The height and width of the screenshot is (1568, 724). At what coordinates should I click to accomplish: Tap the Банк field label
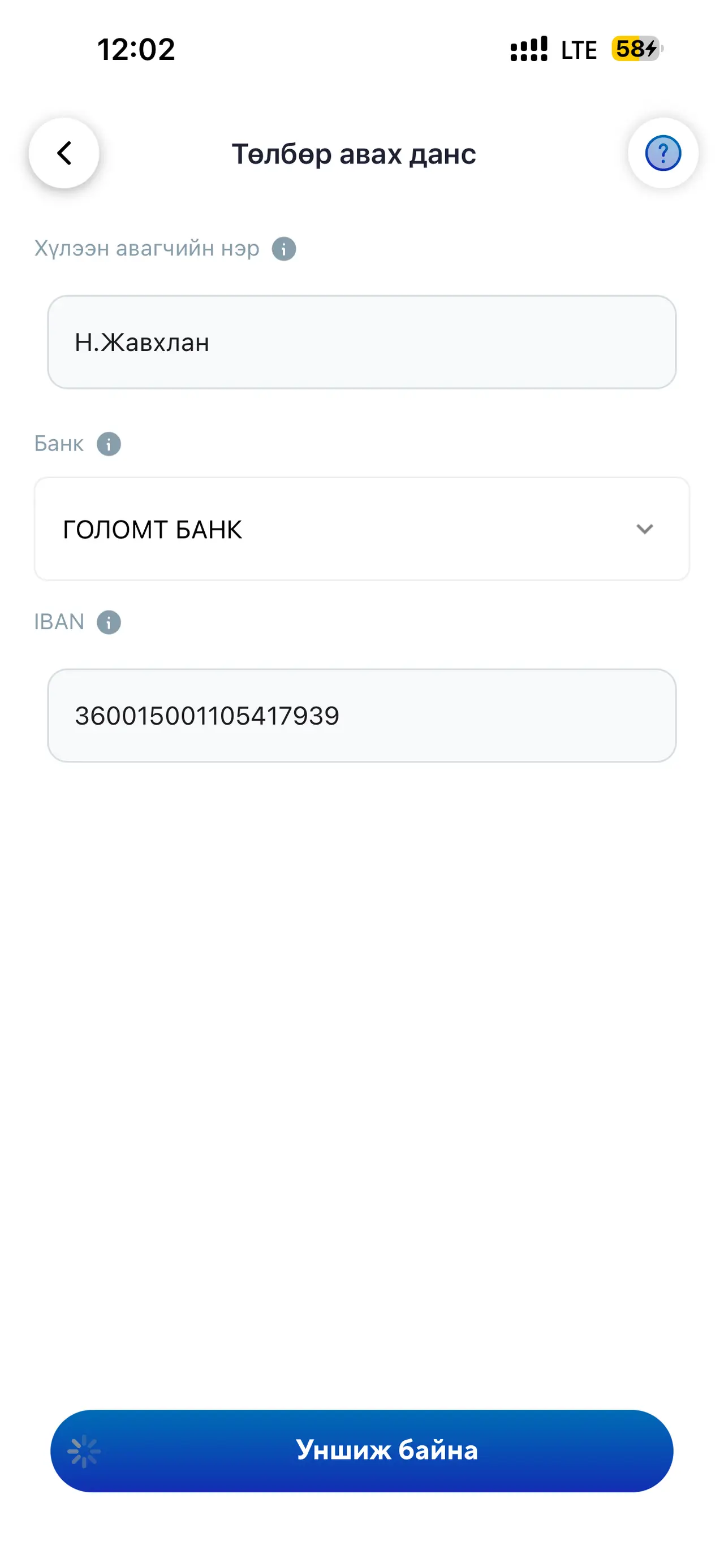click(59, 444)
